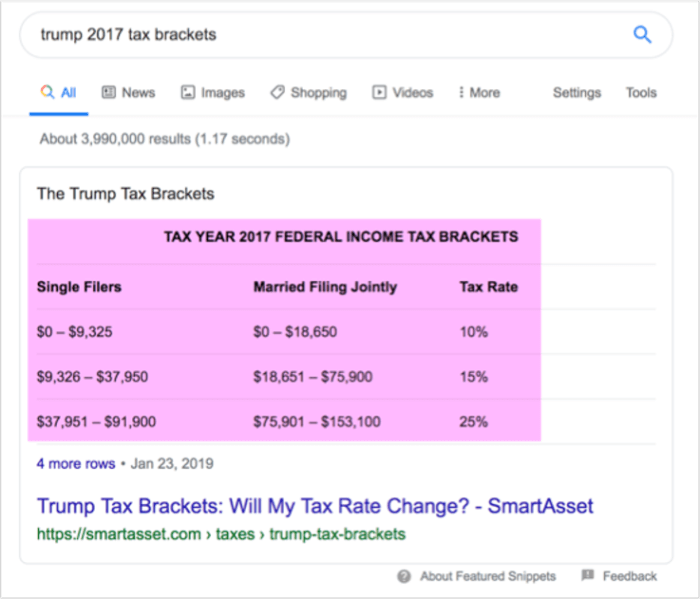Switch to the News tab
The width and height of the screenshot is (700, 599).
138,92
